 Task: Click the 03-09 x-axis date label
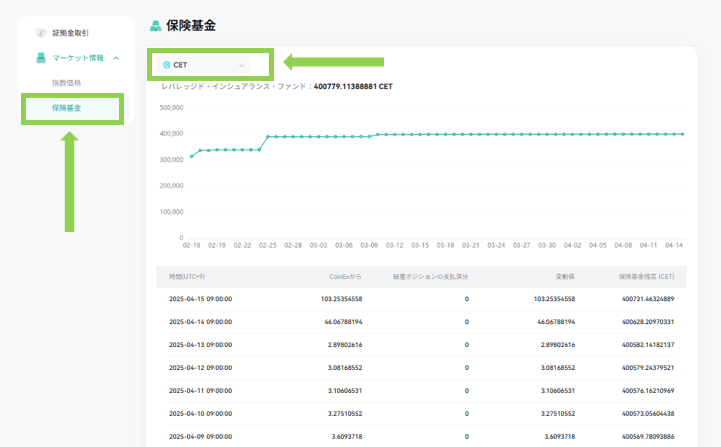[369, 246]
